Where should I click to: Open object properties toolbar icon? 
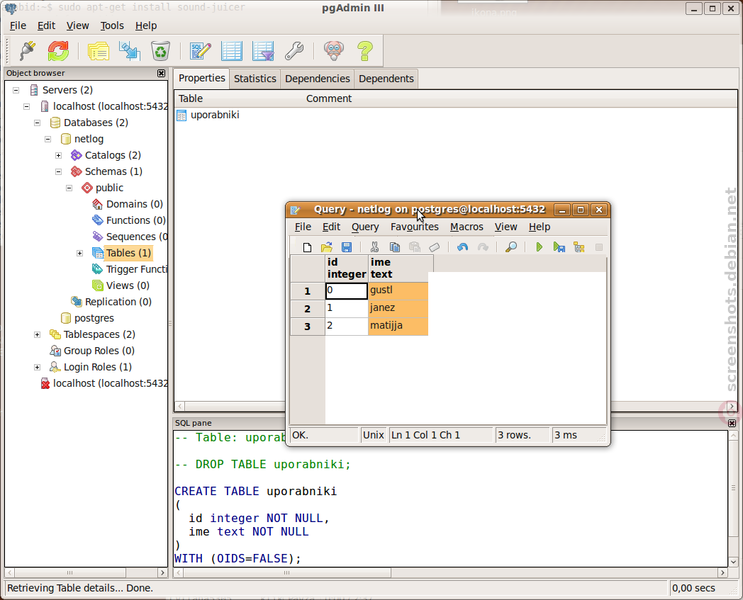tap(99, 51)
